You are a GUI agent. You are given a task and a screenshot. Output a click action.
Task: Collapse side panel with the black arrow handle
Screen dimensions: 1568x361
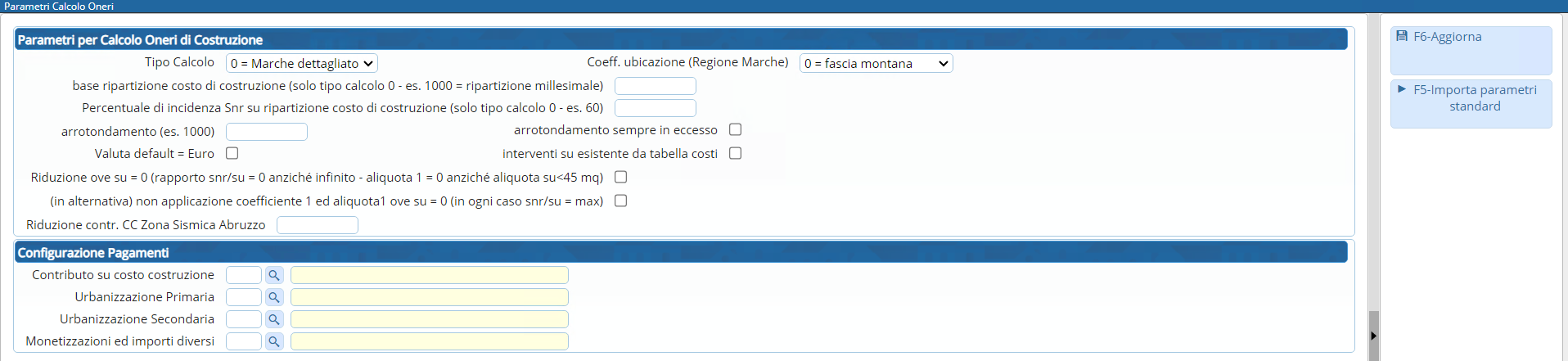click(x=1373, y=336)
